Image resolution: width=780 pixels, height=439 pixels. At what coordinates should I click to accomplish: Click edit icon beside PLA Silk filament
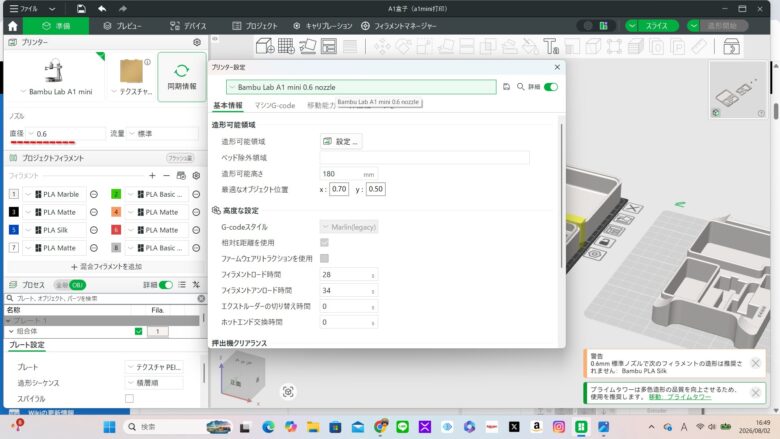94,230
